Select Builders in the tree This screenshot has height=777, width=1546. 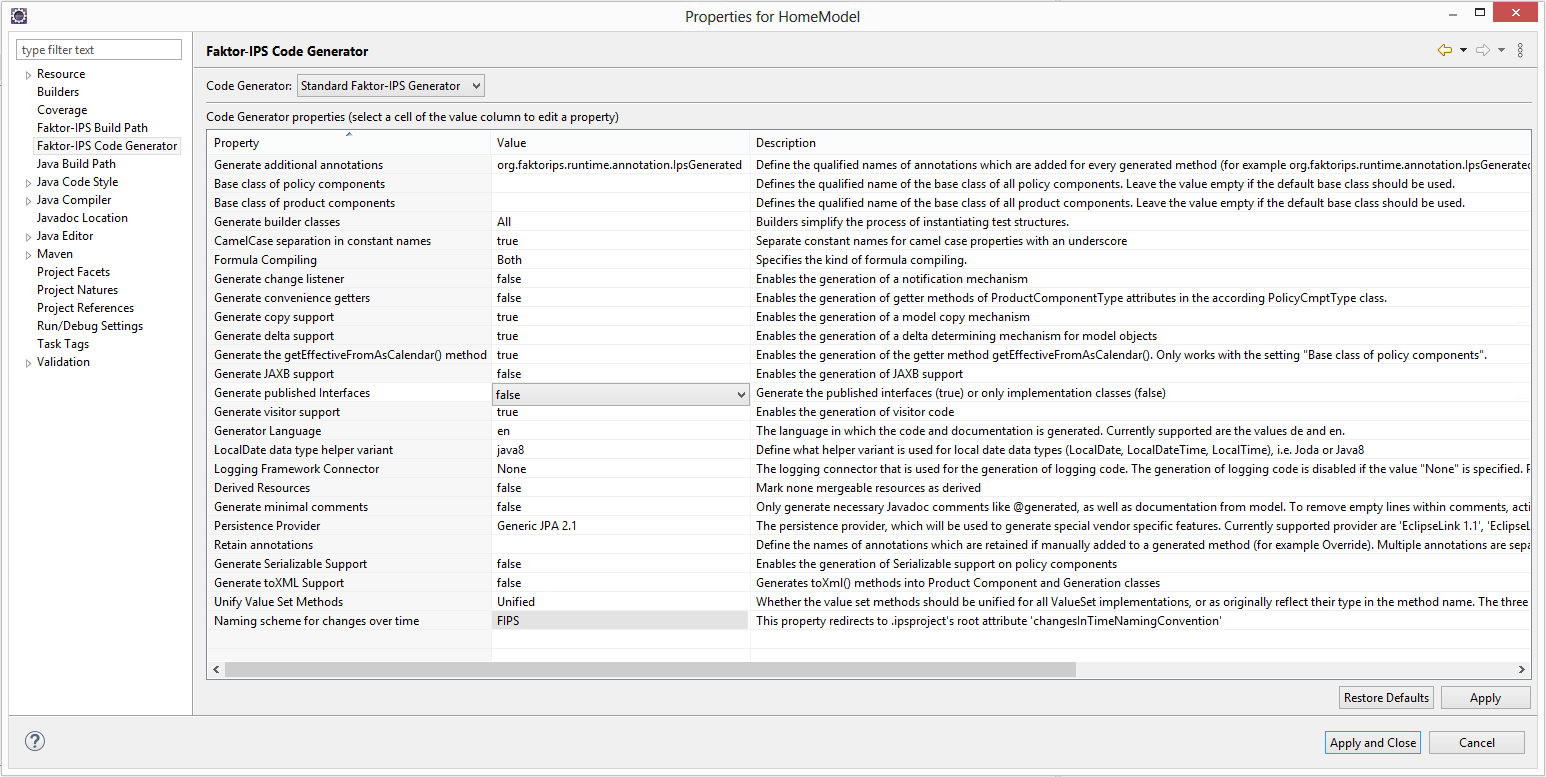58,92
